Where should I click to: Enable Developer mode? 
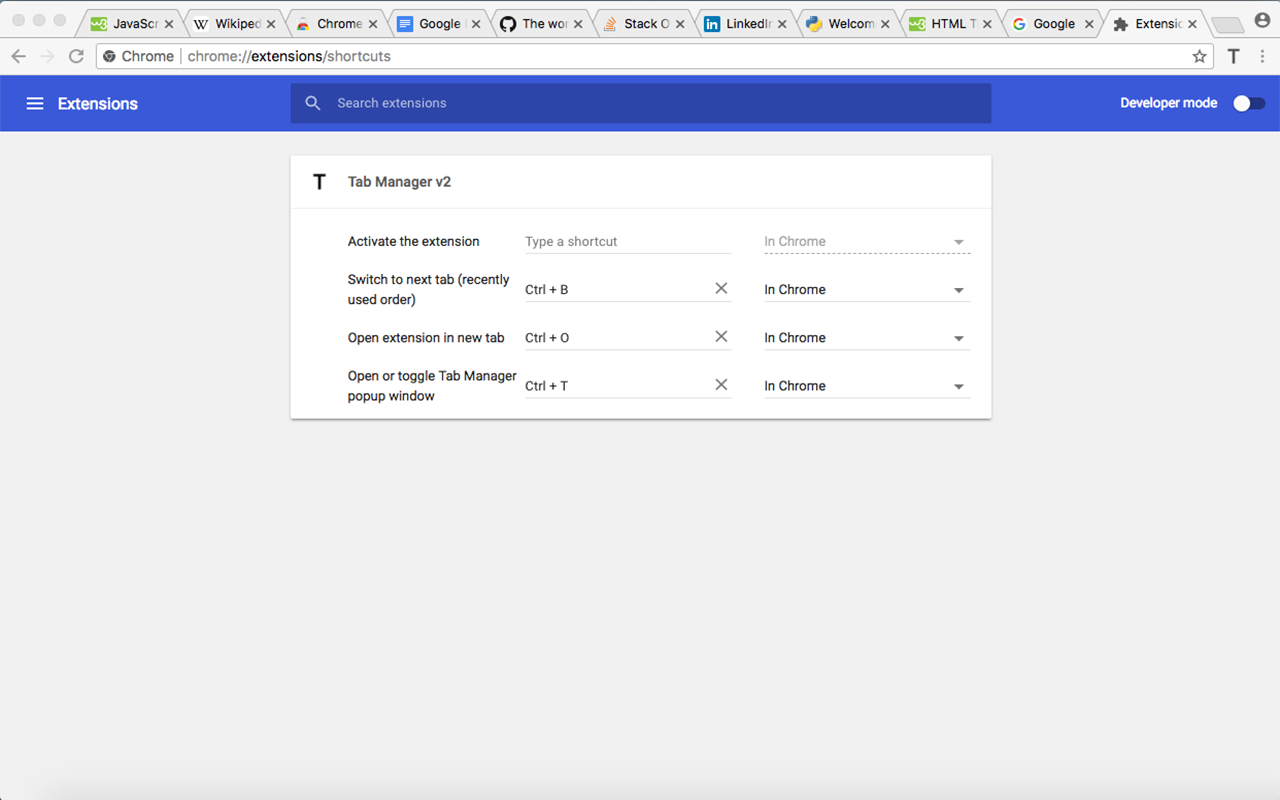(x=1248, y=103)
